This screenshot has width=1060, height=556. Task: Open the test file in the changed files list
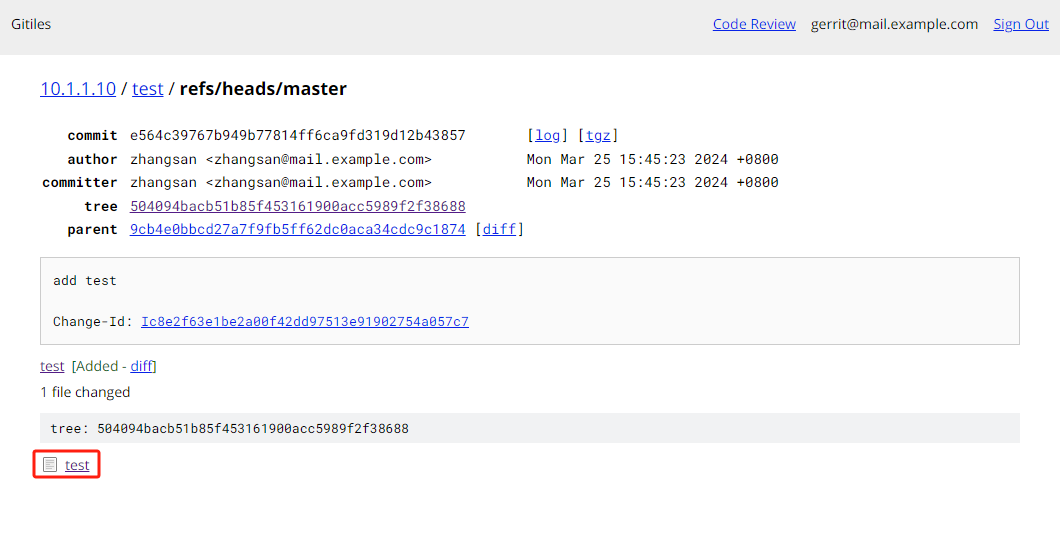tap(52, 366)
